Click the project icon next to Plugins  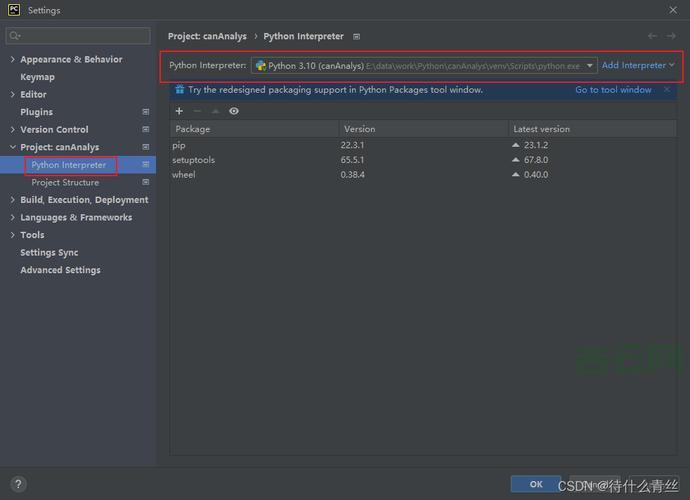click(146, 112)
